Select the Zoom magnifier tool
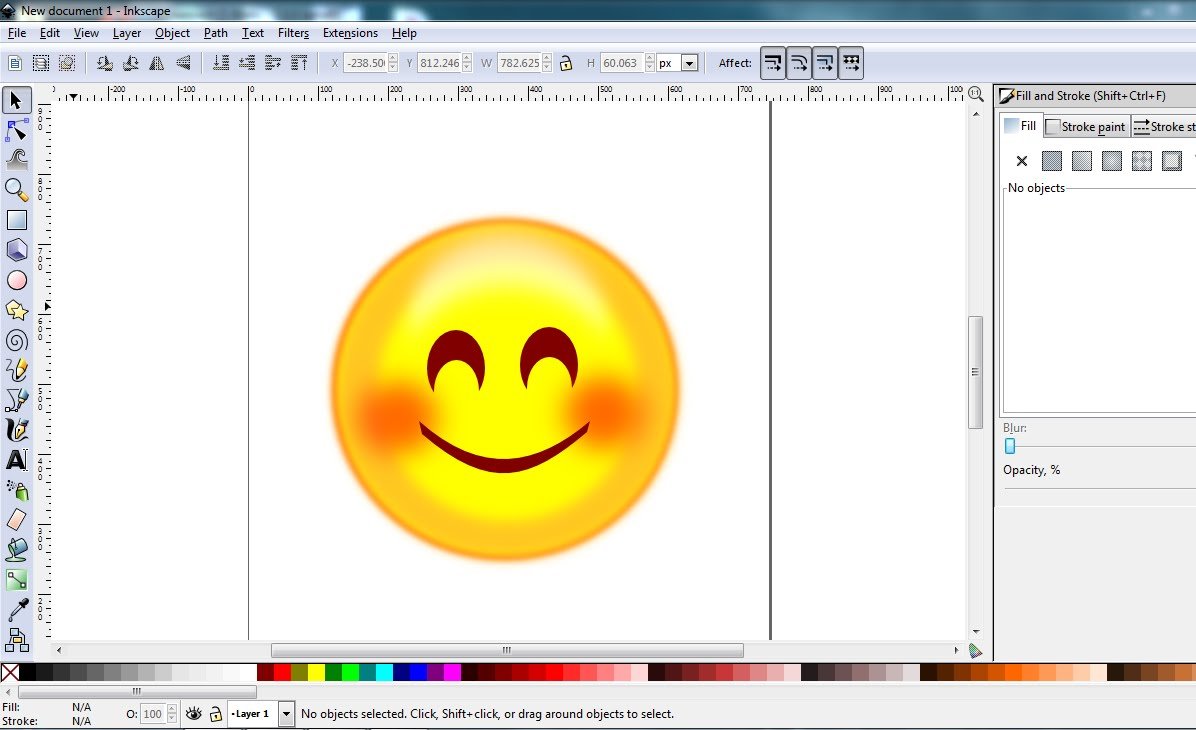1196x730 pixels. pyautogui.click(x=17, y=189)
